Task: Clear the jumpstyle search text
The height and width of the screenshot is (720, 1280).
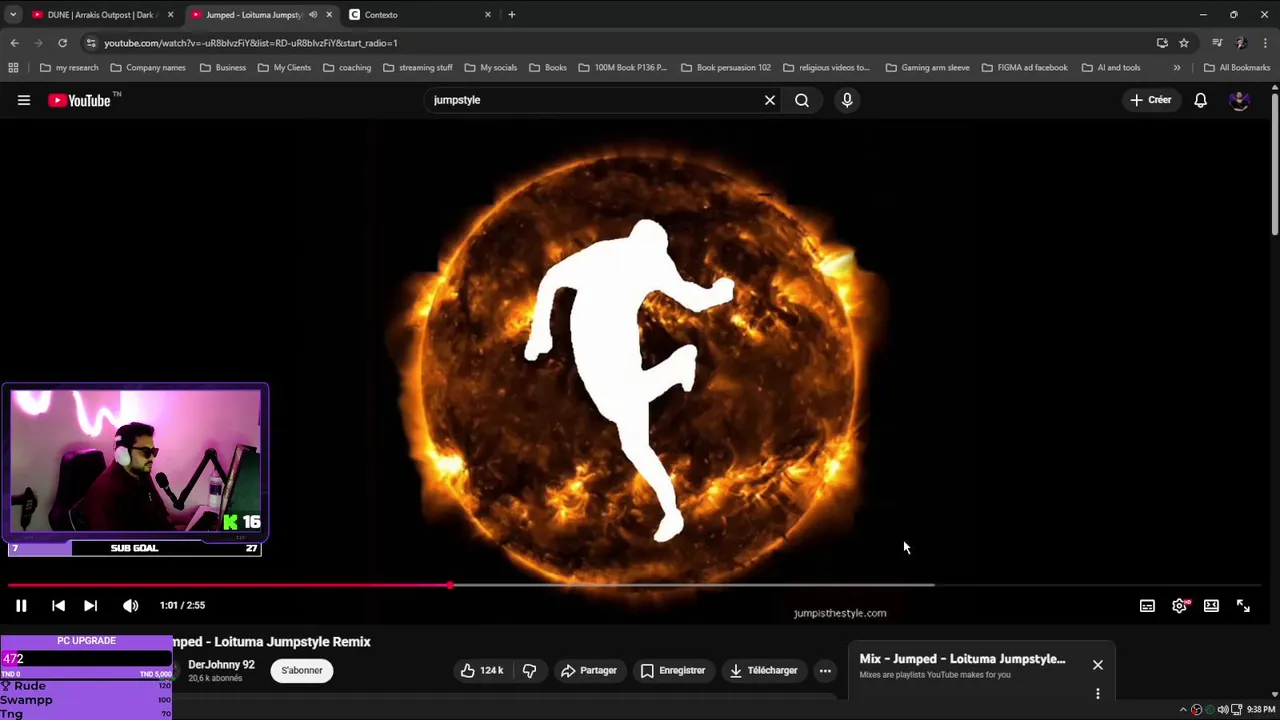Action: click(x=770, y=100)
